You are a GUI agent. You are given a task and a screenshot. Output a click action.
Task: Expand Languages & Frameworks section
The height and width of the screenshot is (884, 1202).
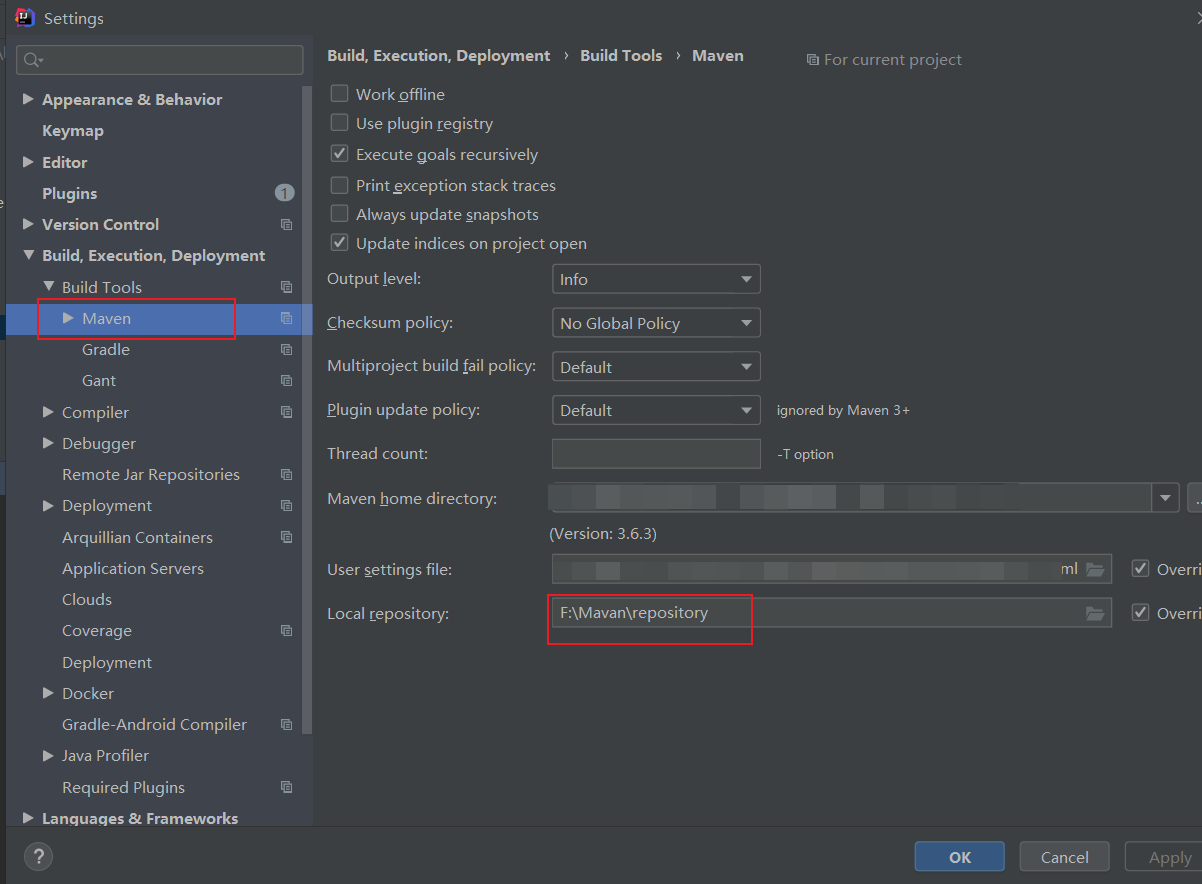28,818
